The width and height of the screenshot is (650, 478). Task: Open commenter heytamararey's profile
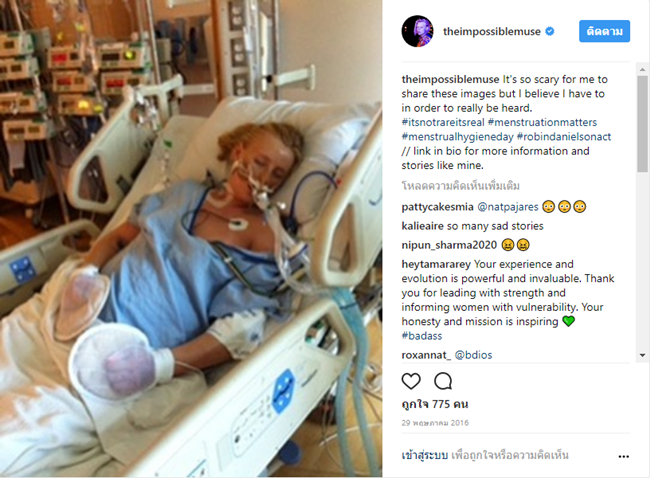pos(436,264)
